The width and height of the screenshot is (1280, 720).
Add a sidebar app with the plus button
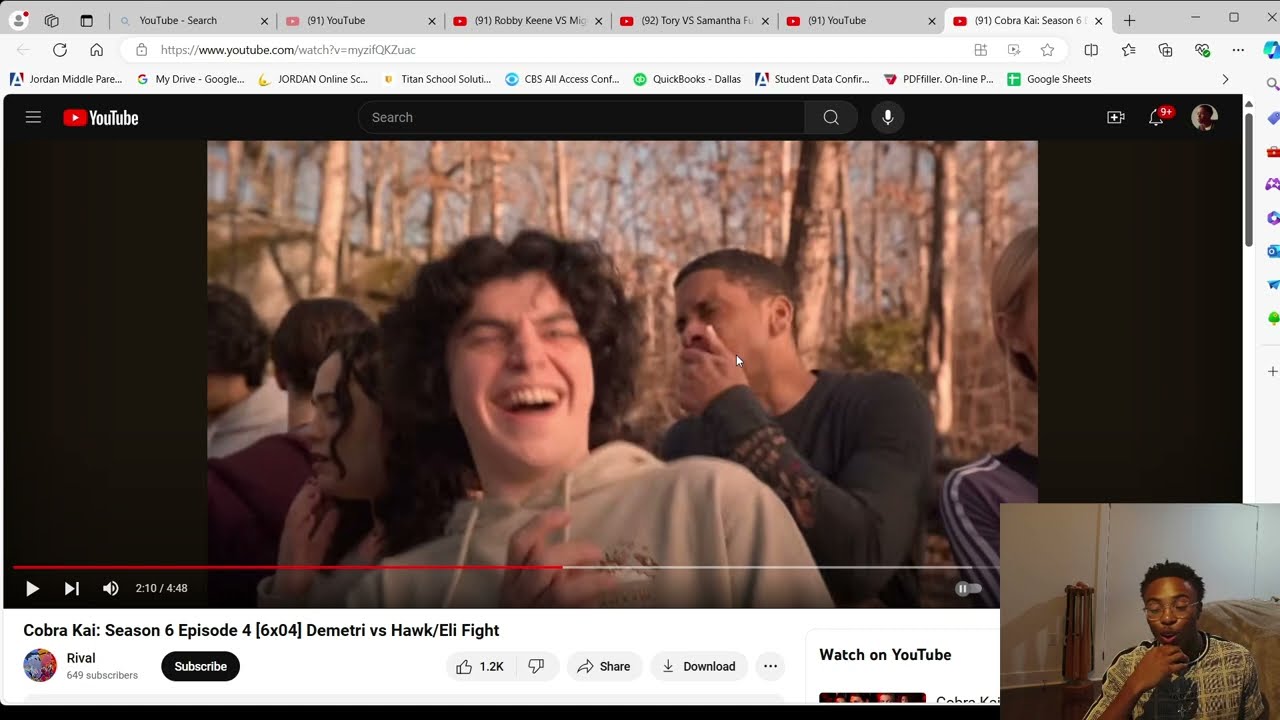[x=1272, y=371]
